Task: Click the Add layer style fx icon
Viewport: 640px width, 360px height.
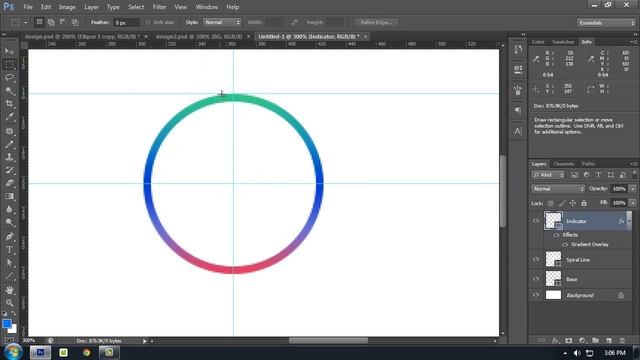Action: coord(555,340)
